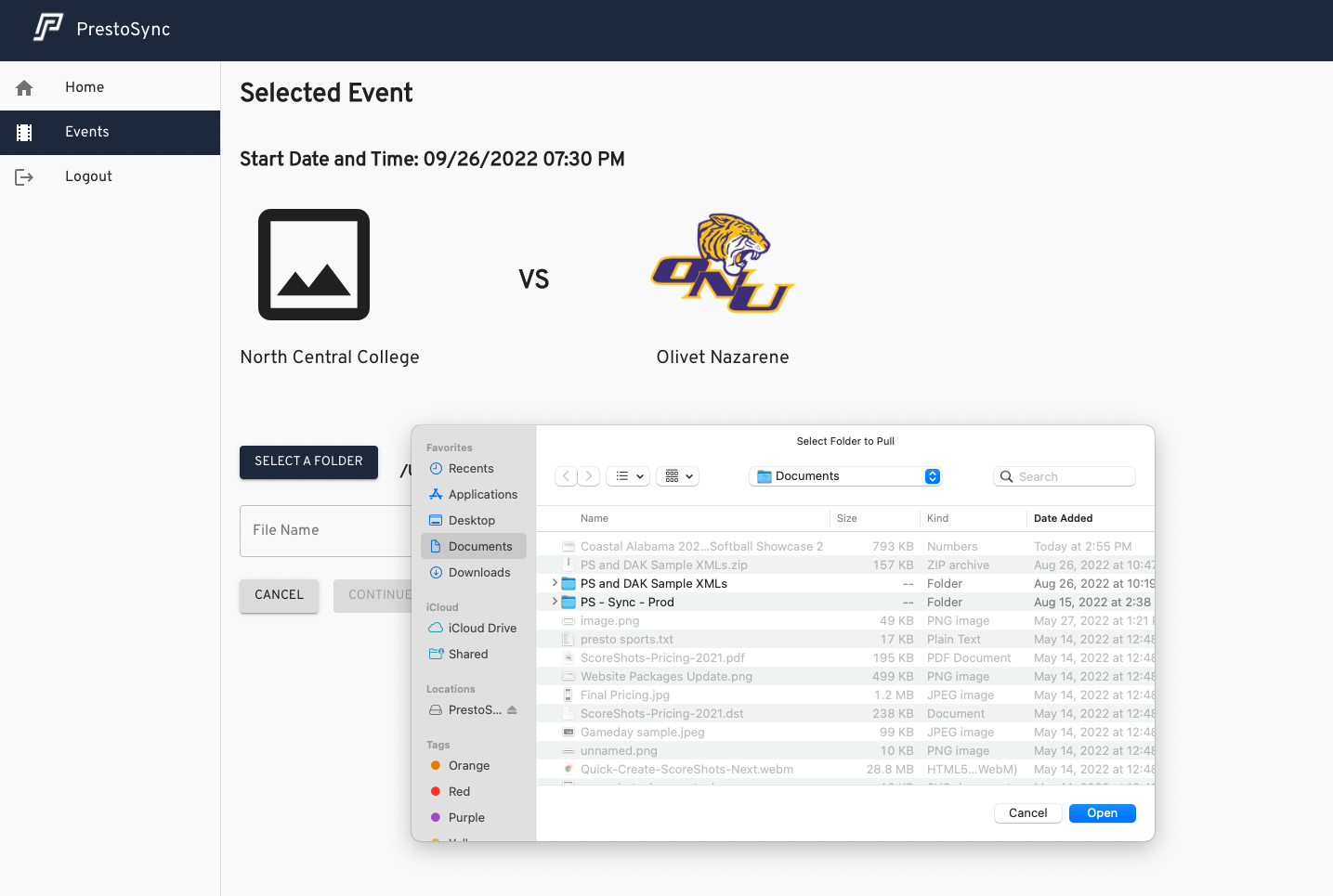Click the back navigation arrow
The width and height of the screenshot is (1333, 896).
(566, 476)
